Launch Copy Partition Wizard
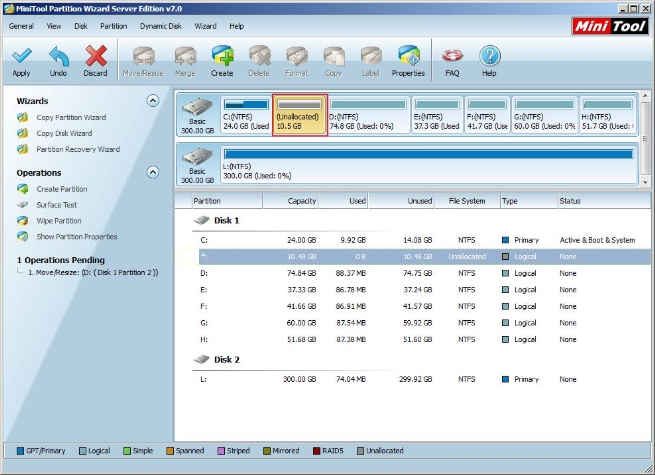 click(71, 117)
